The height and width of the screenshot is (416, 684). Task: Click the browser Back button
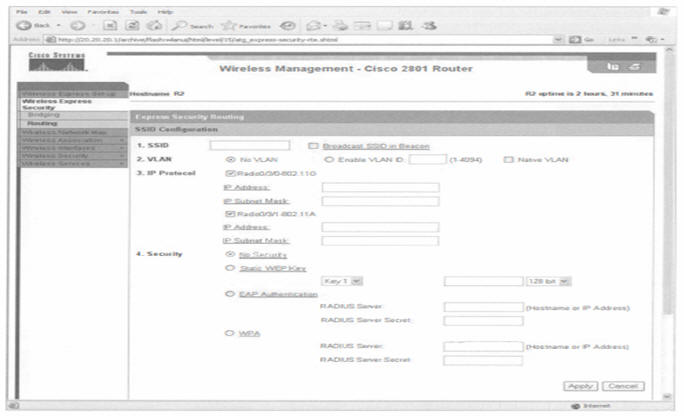click(33, 26)
